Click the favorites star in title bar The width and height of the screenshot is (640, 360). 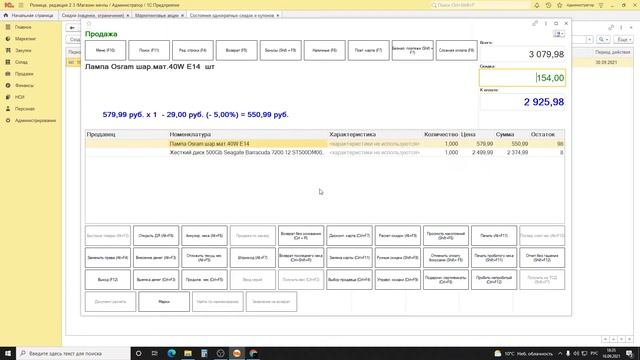[x=560, y=5]
